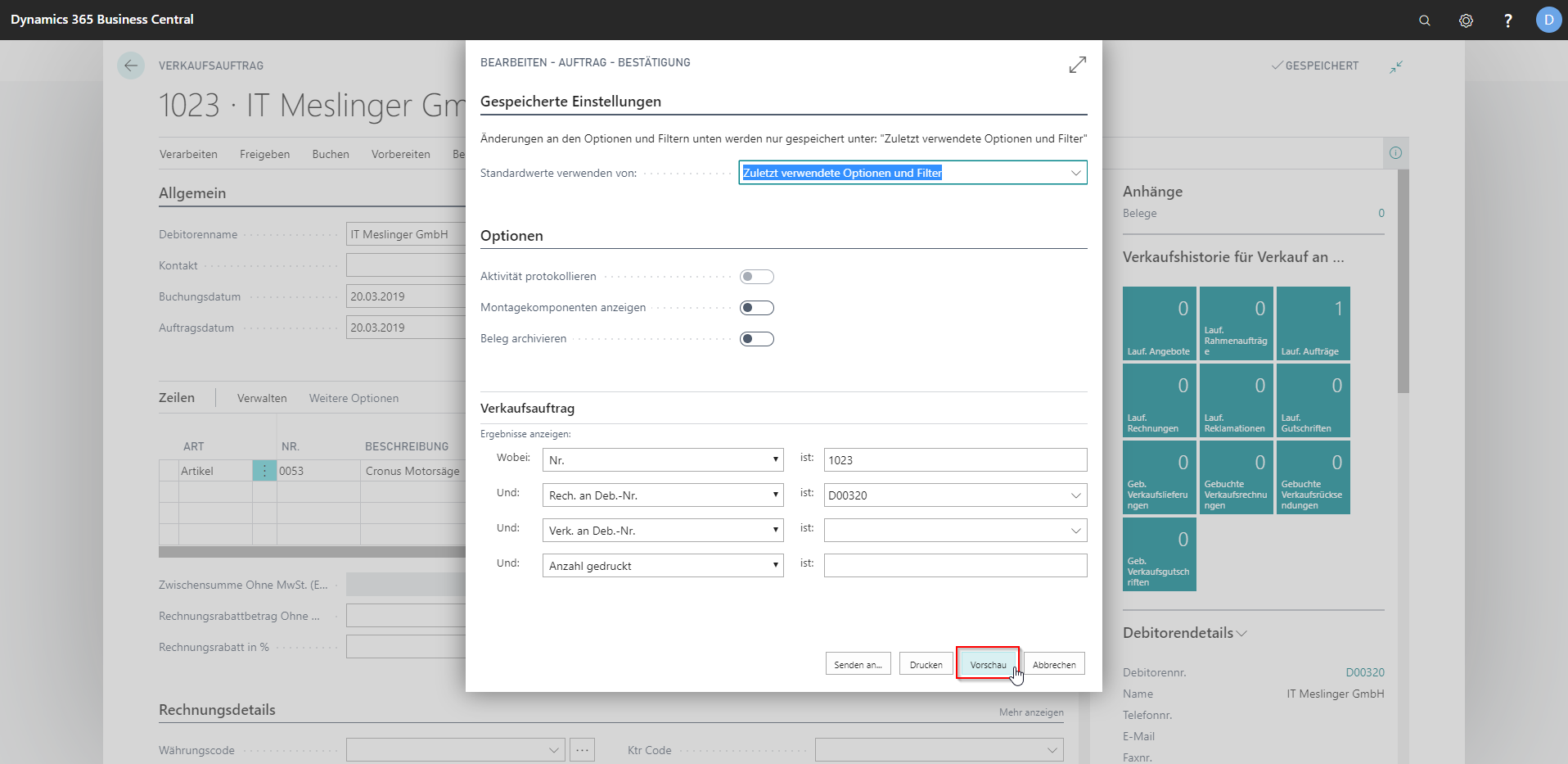
Task: Open the Vorbereiten menu
Action: (400, 154)
